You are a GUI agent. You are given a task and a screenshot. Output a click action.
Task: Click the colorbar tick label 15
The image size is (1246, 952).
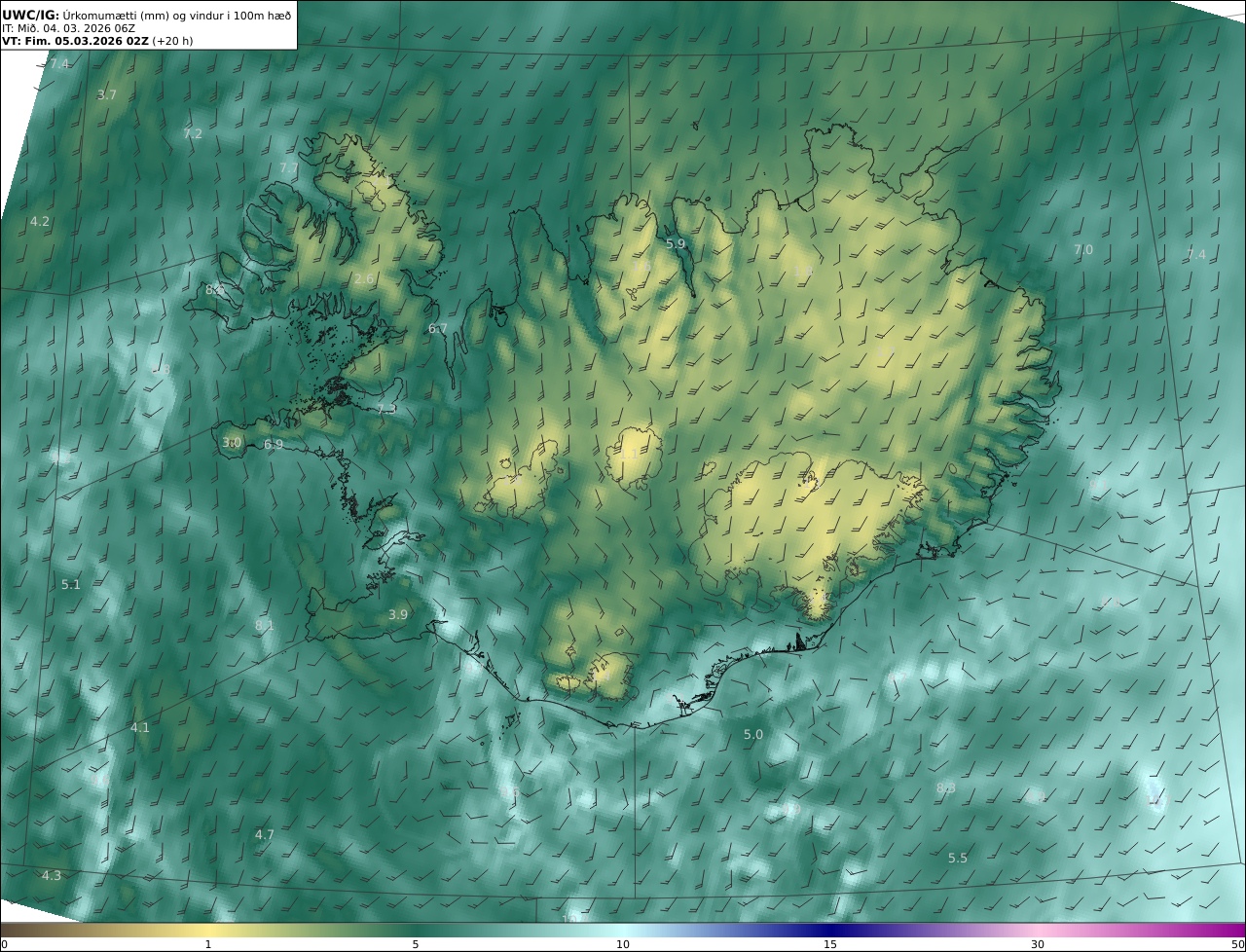point(830,944)
